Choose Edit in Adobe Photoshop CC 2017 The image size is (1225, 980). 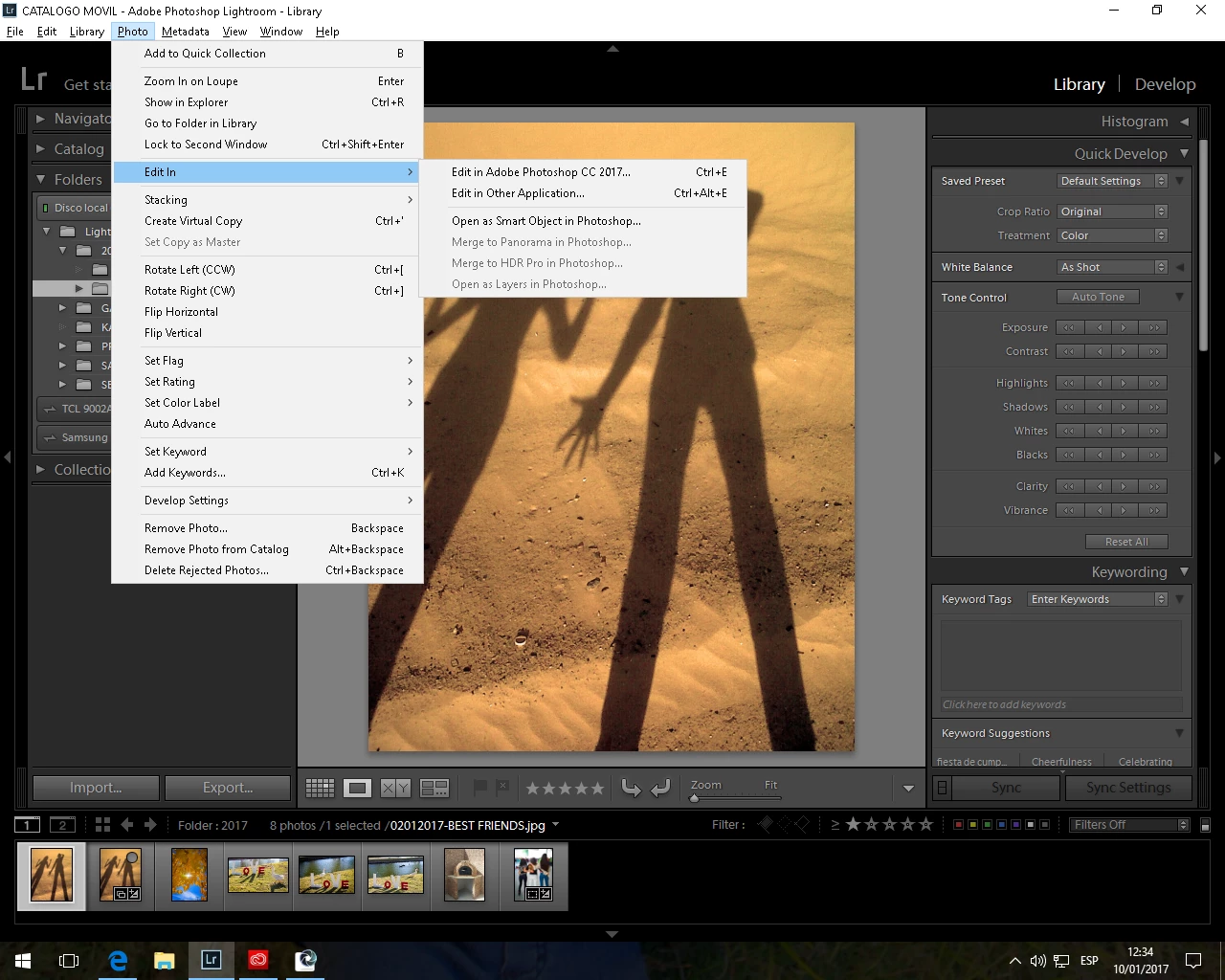point(582,172)
